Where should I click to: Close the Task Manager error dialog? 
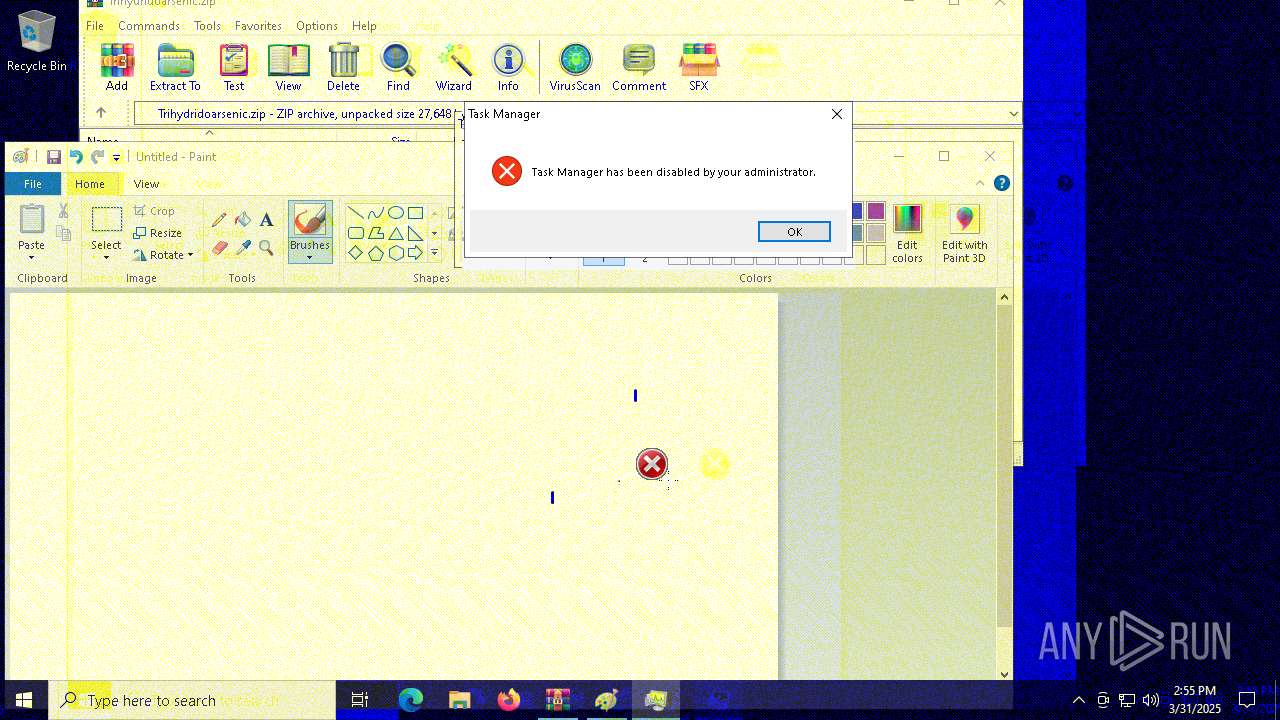pyautogui.click(x=837, y=114)
